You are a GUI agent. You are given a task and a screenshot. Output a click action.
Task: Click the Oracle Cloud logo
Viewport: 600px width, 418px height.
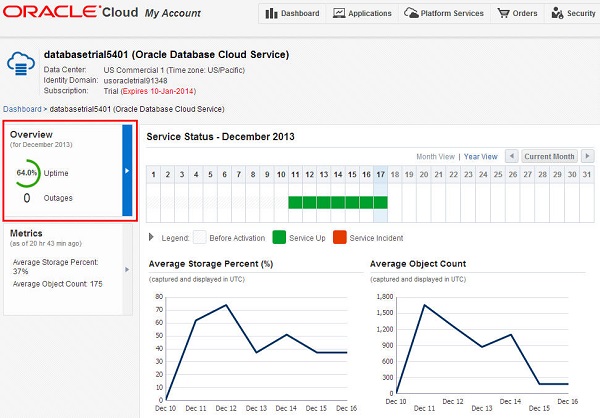(70, 12)
